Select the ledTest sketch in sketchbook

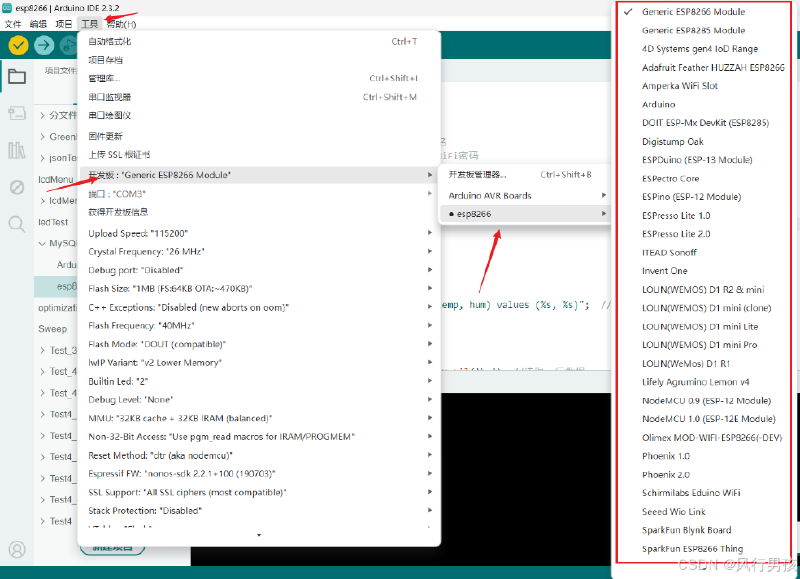(x=53, y=222)
